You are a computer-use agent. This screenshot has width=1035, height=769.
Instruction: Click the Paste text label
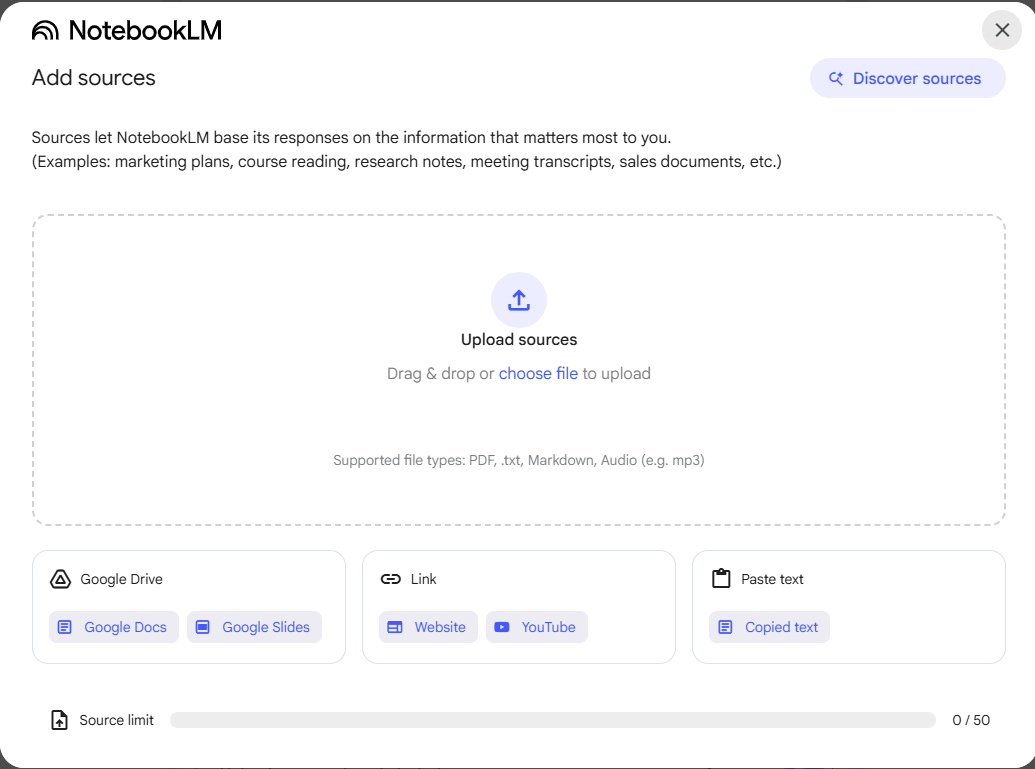[772, 579]
